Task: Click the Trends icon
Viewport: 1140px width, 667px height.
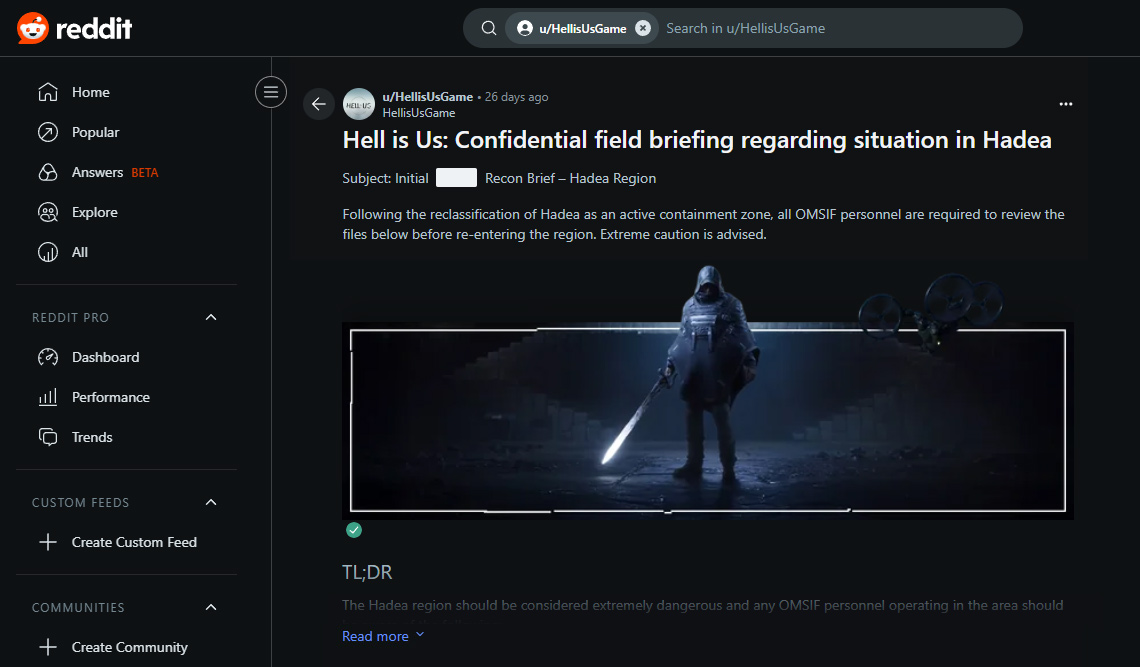Action: click(x=48, y=437)
